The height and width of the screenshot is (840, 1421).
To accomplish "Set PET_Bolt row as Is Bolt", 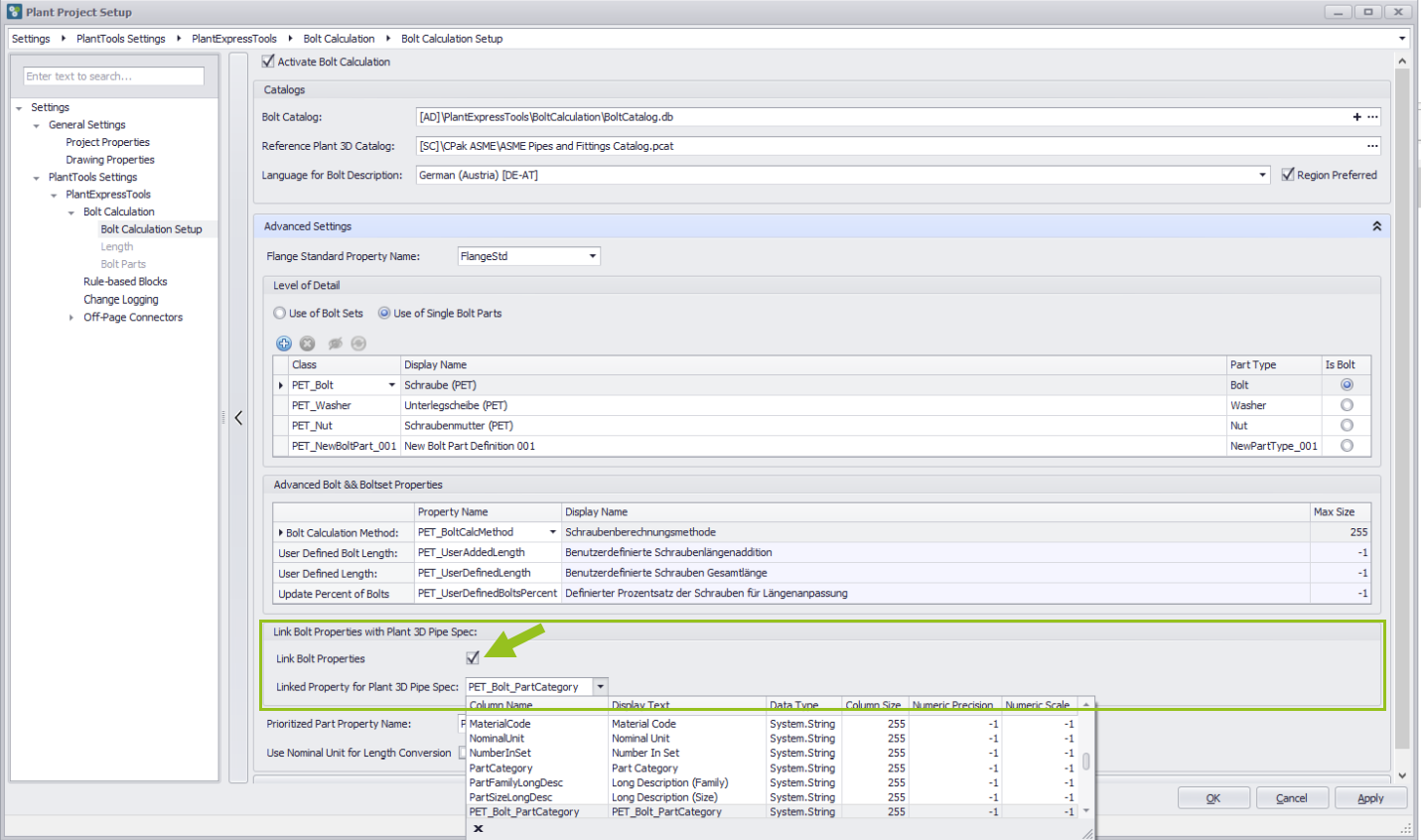I will [x=1347, y=384].
